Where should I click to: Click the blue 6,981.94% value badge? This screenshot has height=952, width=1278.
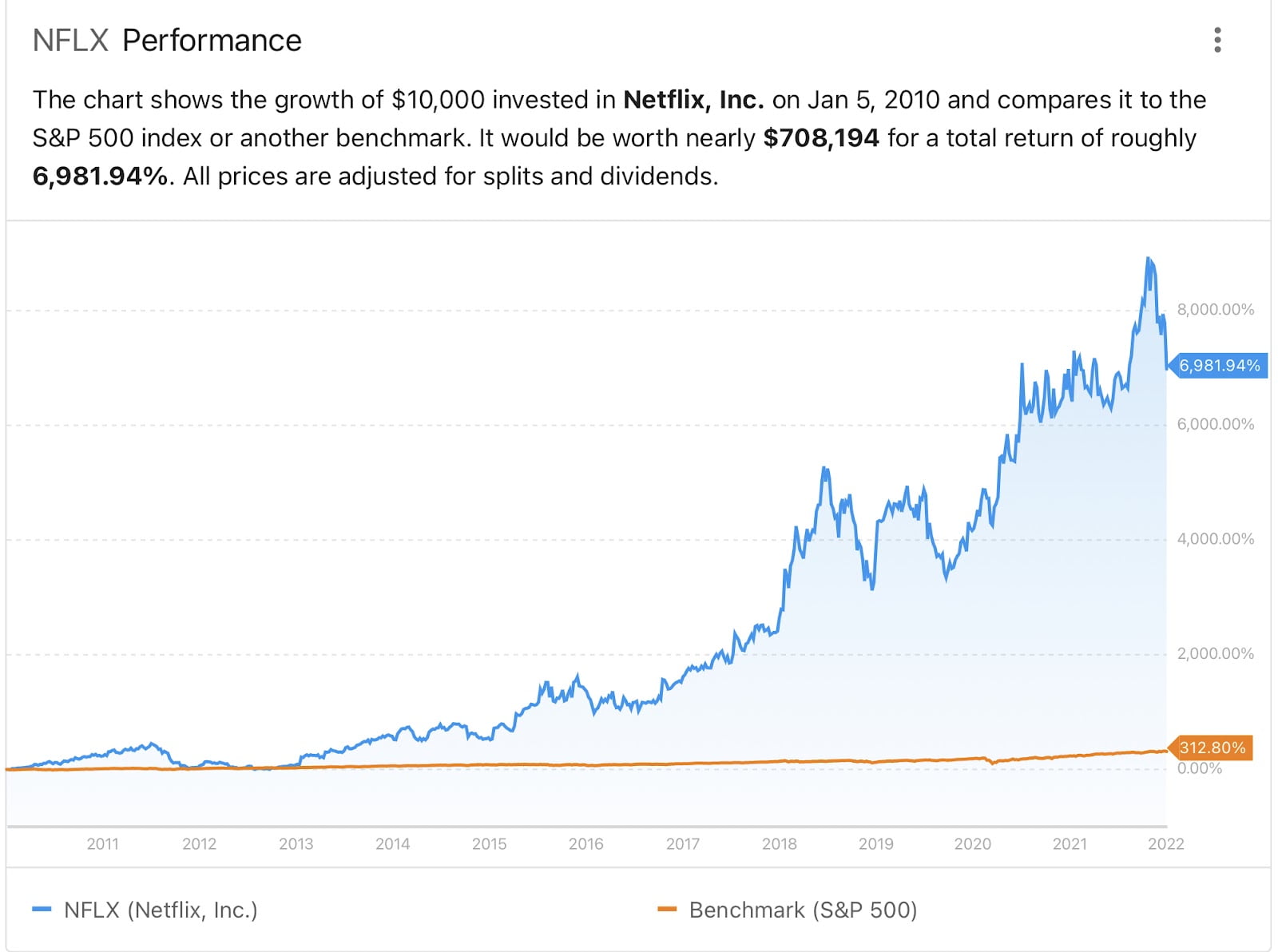click(1219, 366)
